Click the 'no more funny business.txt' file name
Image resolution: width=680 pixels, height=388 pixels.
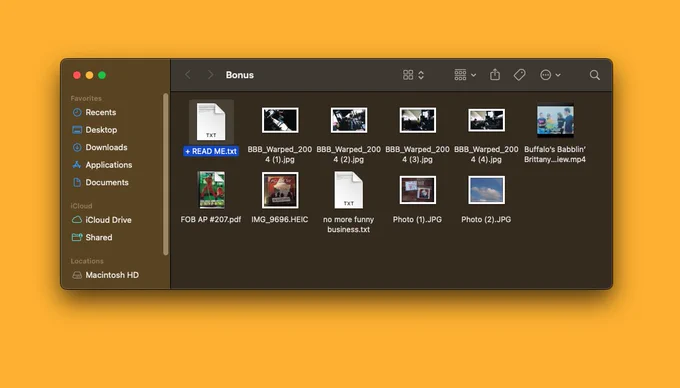[349, 225]
